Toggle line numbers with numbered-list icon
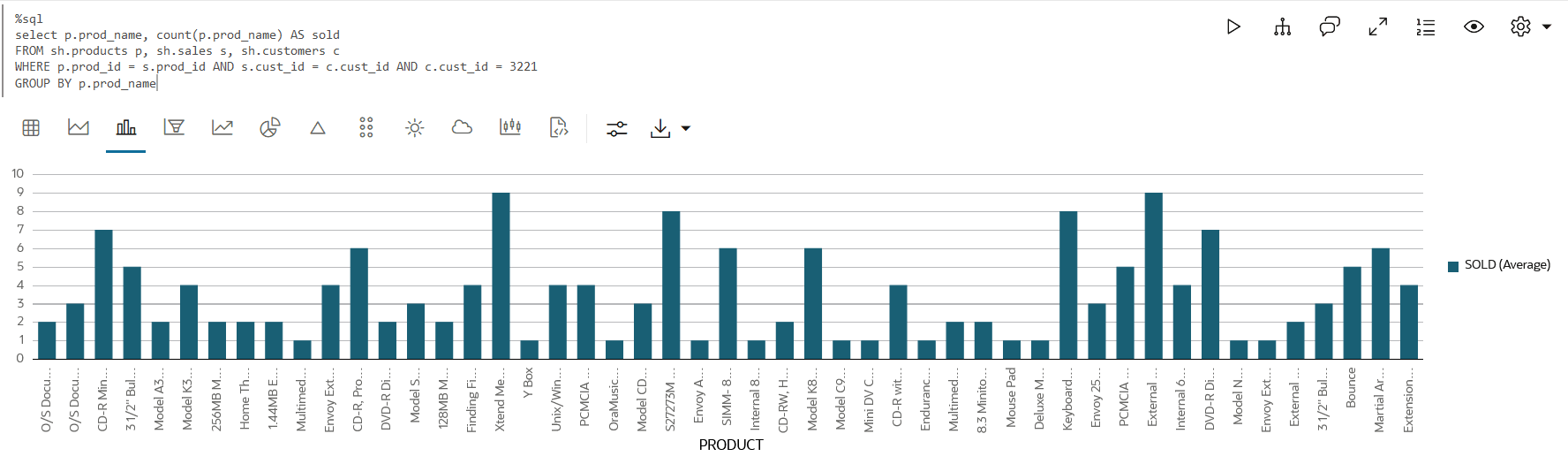Viewport: 1568px width, 464px height. pos(1425,27)
